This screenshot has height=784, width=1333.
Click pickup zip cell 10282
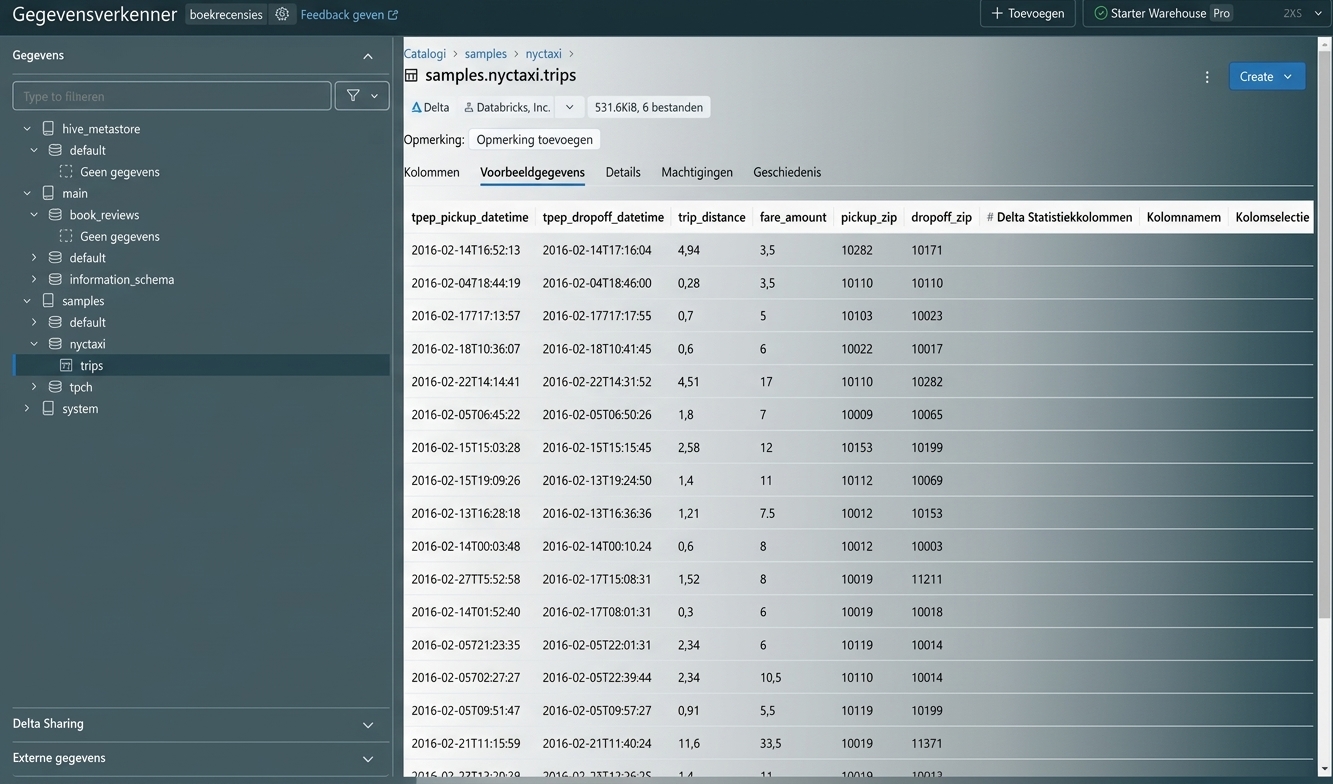click(x=857, y=250)
